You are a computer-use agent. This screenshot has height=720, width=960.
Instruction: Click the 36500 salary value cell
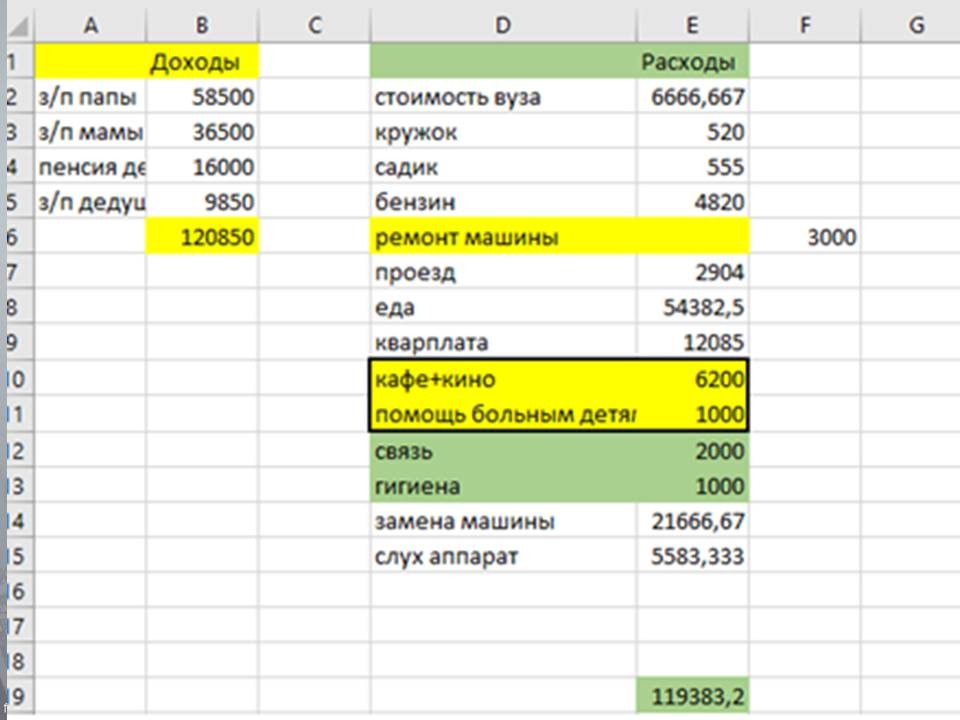201,133
